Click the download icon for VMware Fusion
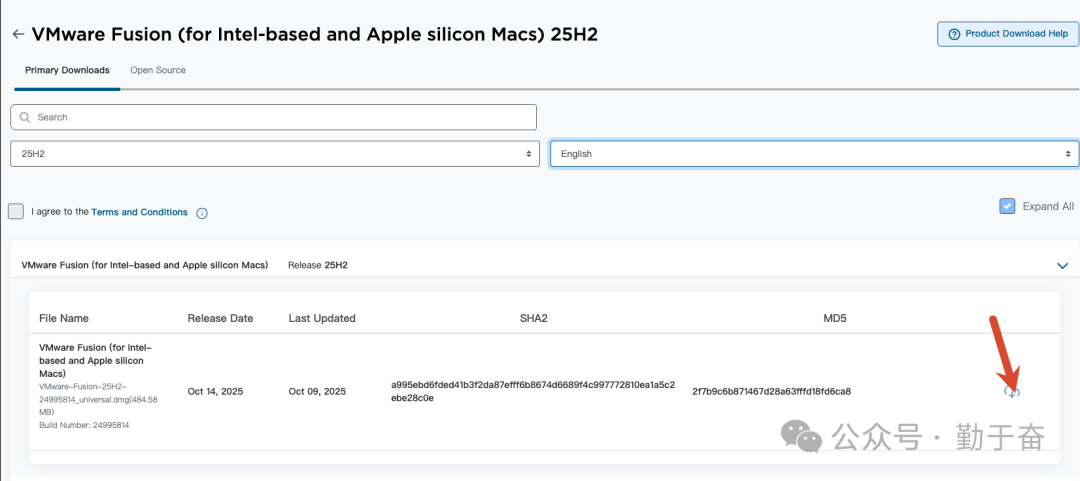The height and width of the screenshot is (481, 1080). 1012,392
